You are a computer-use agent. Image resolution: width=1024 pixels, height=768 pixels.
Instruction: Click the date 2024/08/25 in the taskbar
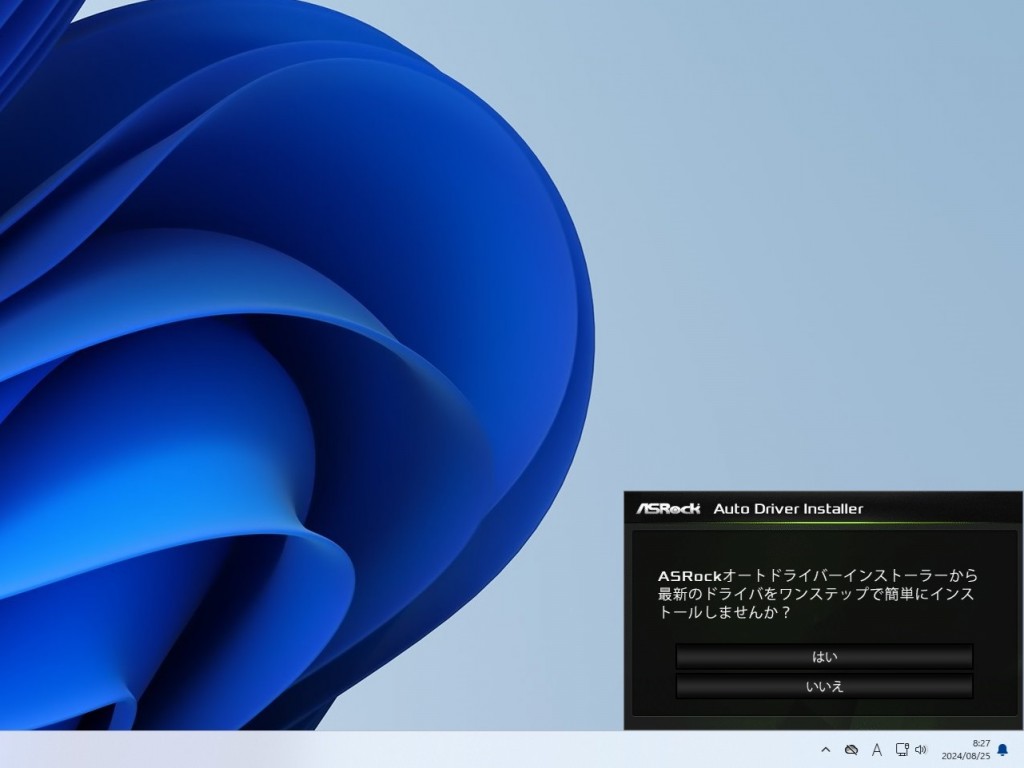pos(965,756)
